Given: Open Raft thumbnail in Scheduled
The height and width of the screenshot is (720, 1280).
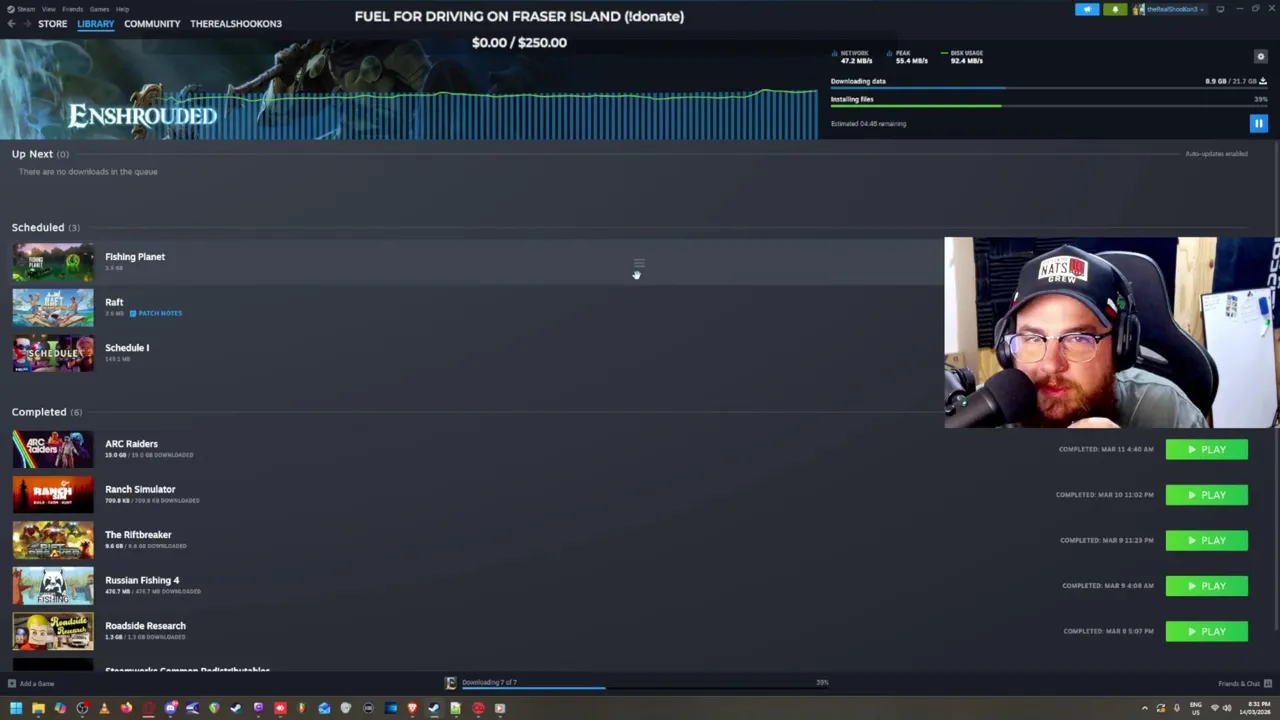Looking at the screenshot, I should 52,308.
